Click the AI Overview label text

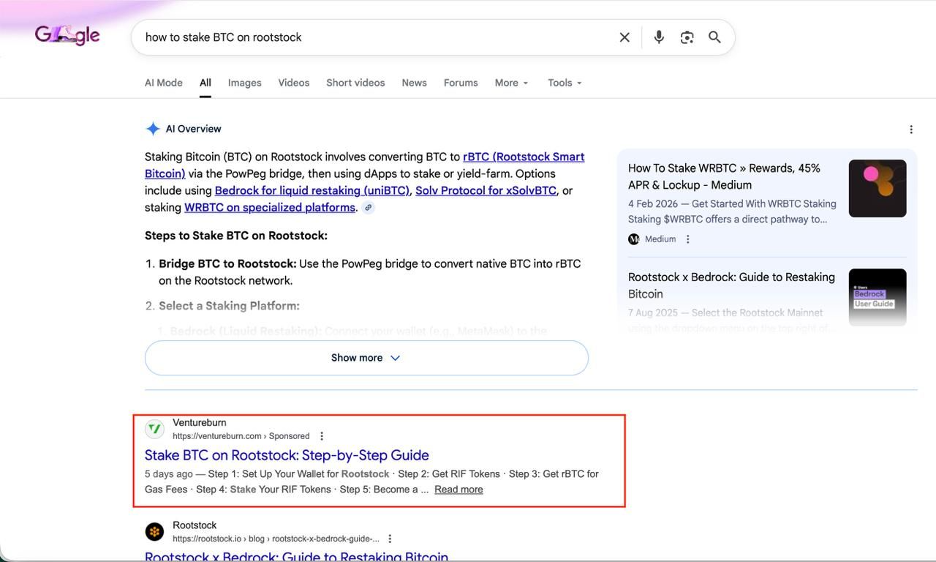click(x=193, y=128)
